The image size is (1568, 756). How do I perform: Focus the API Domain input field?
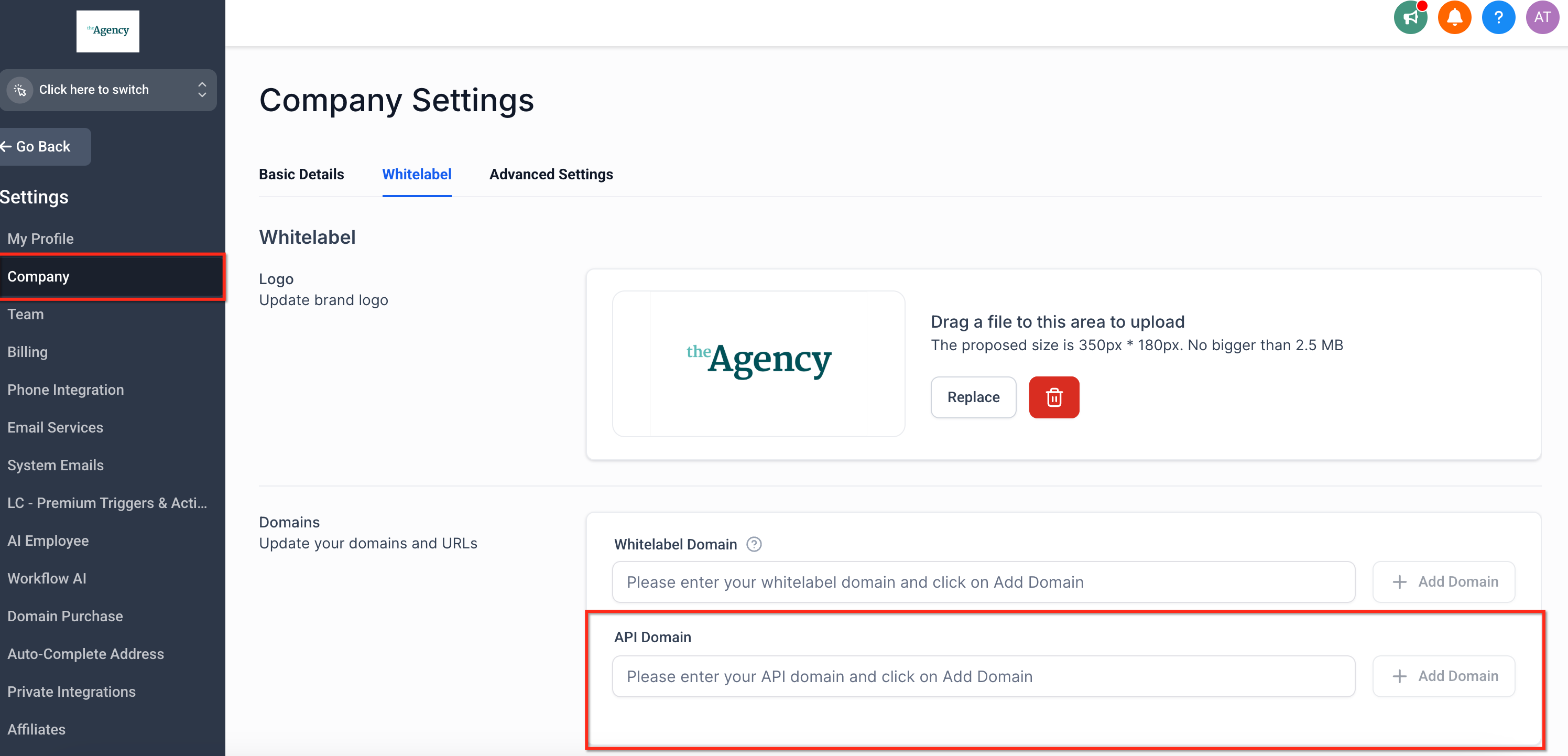[983, 676]
